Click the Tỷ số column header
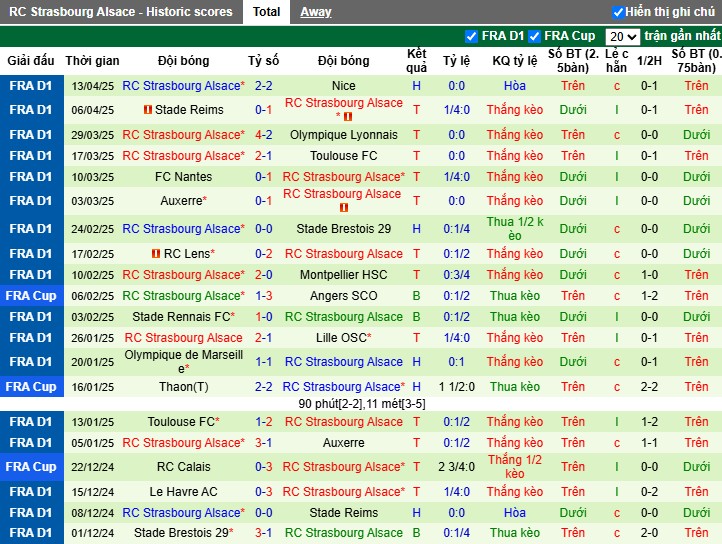Image resolution: width=722 pixels, height=544 pixels. tap(263, 60)
